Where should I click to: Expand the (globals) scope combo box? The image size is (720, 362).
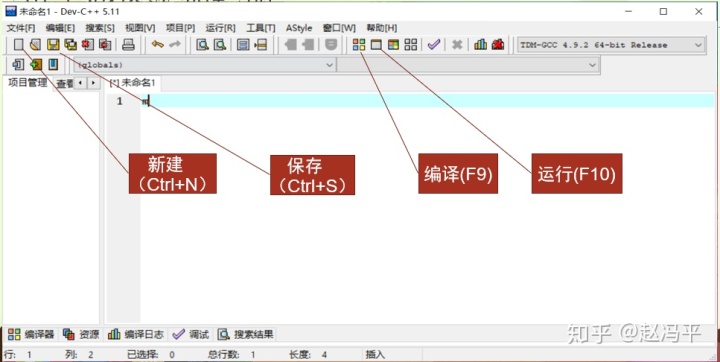204,65
